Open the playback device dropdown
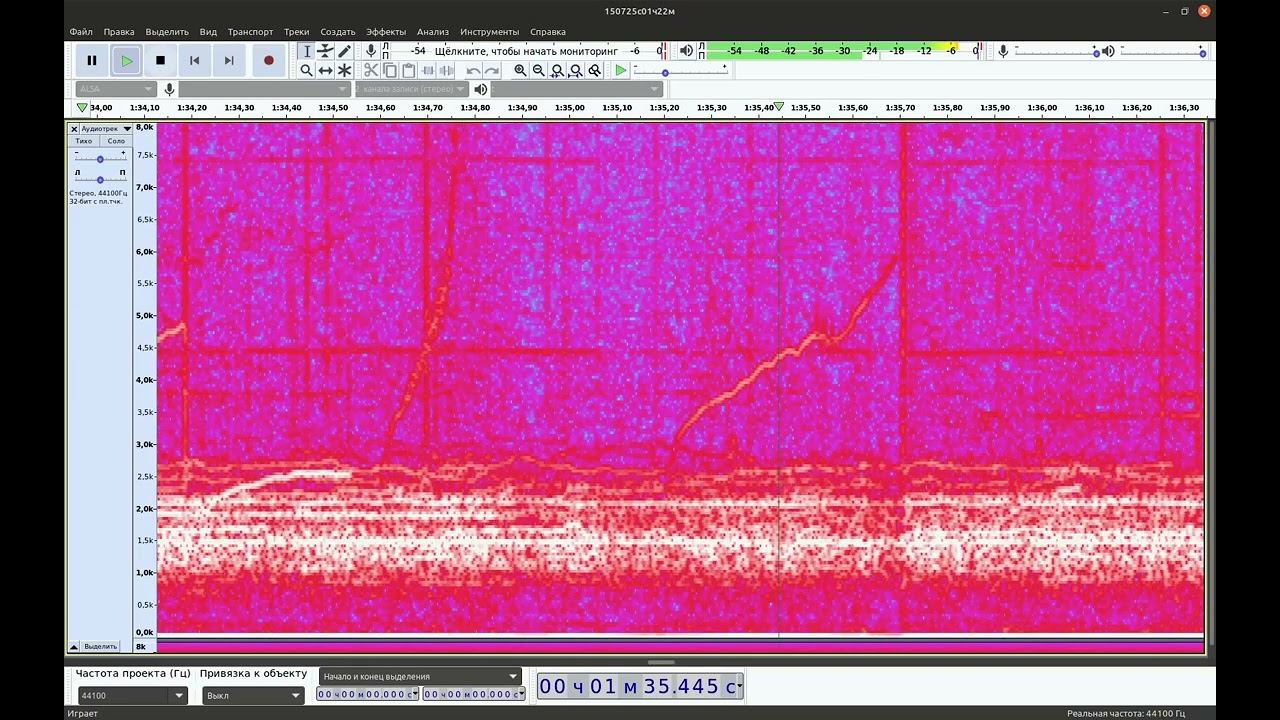Screen dimensions: 1280x720 [x=577, y=89]
